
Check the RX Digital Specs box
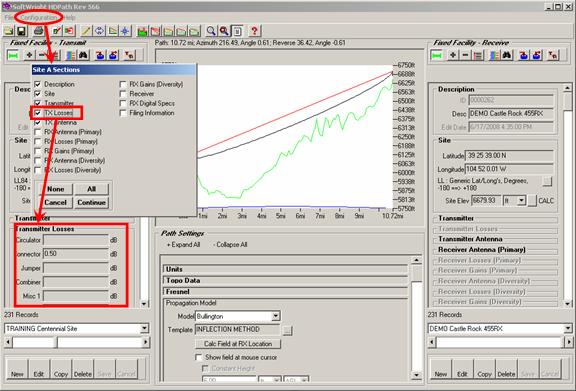point(123,103)
